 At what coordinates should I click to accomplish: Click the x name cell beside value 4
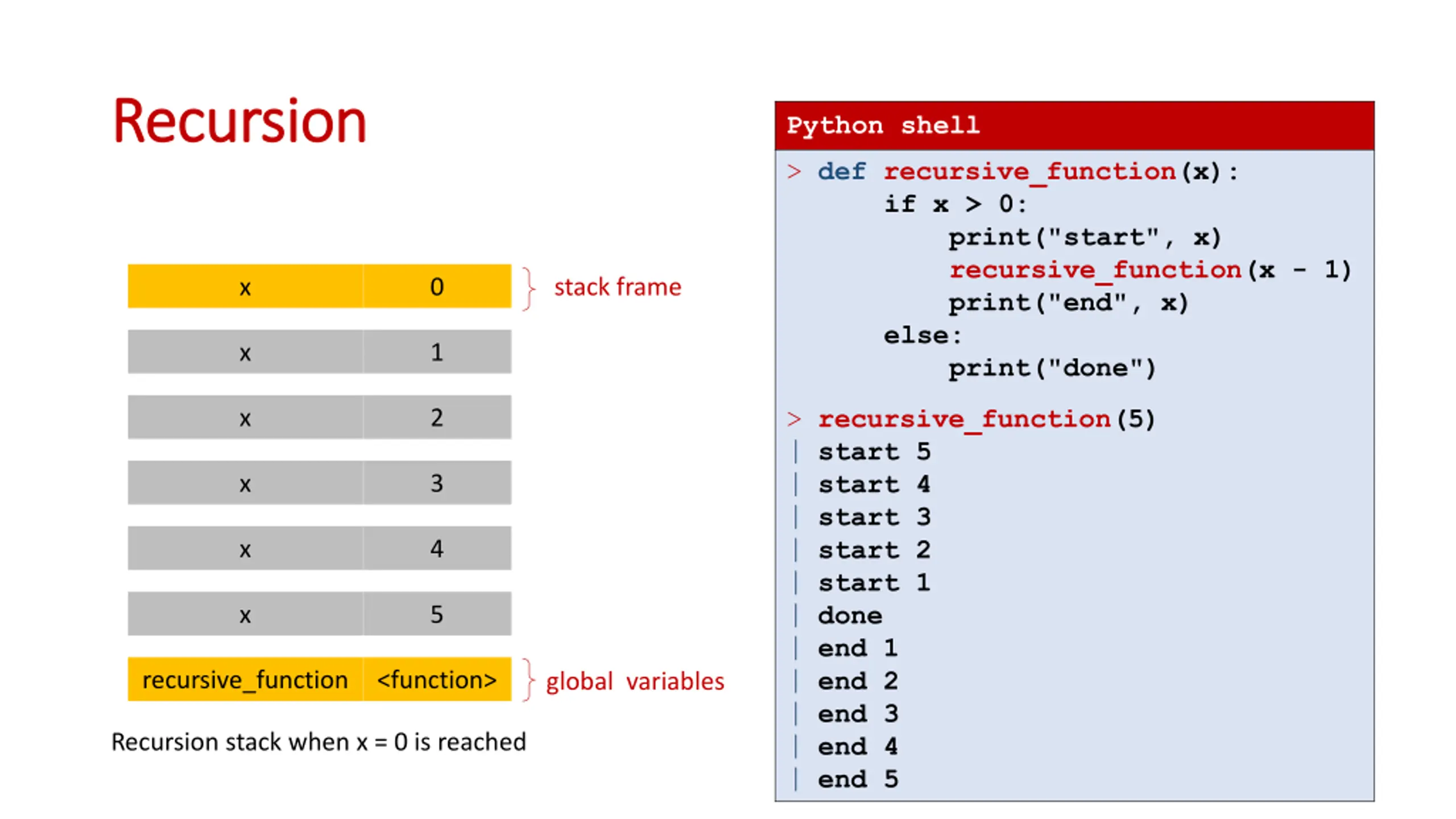245,548
